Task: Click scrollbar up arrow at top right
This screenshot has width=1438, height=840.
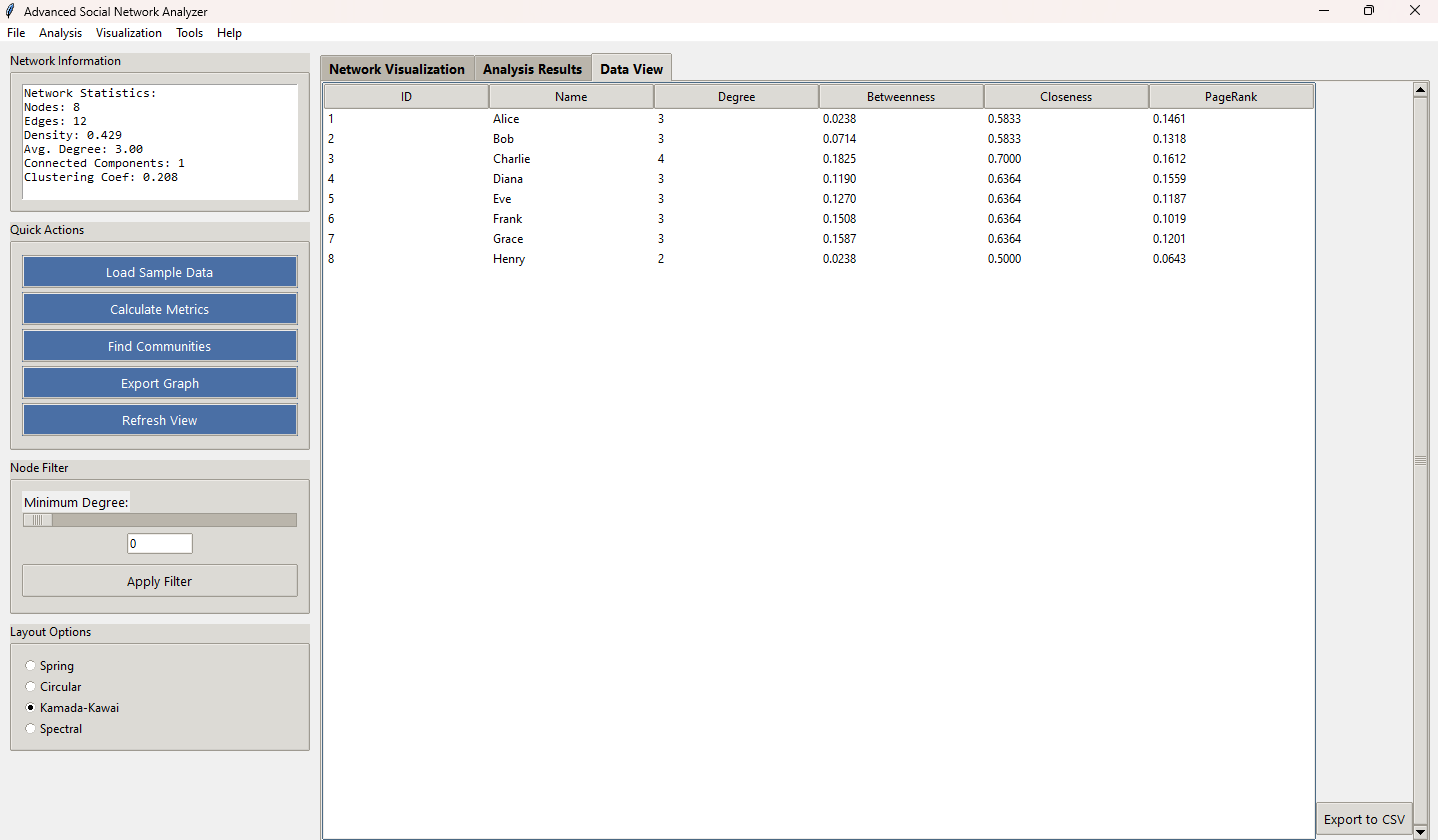Action: [1420, 90]
